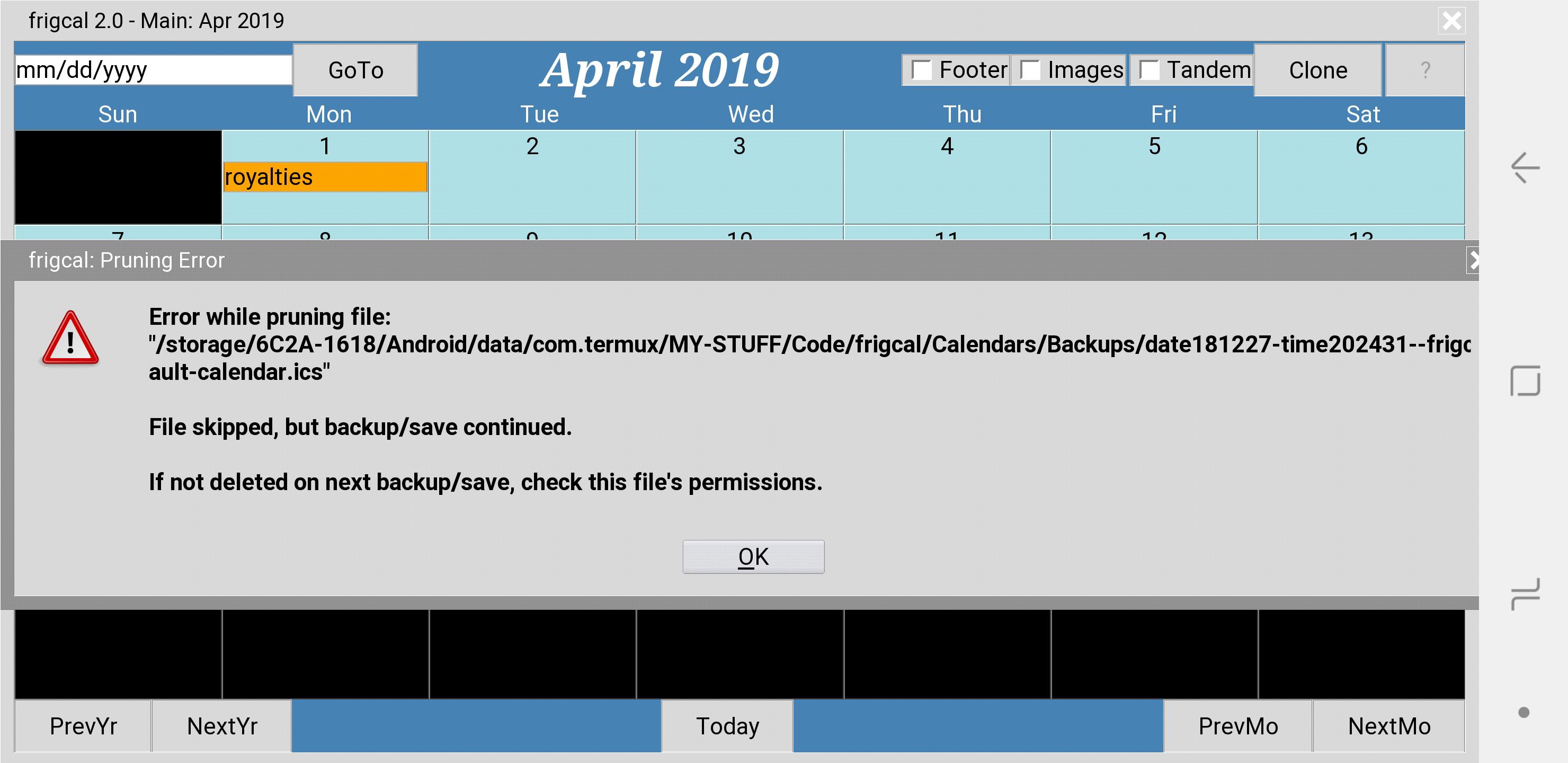Go to previous month with PrevMo
Viewport: 1568px width, 763px height.
[x=1237, y=726]
